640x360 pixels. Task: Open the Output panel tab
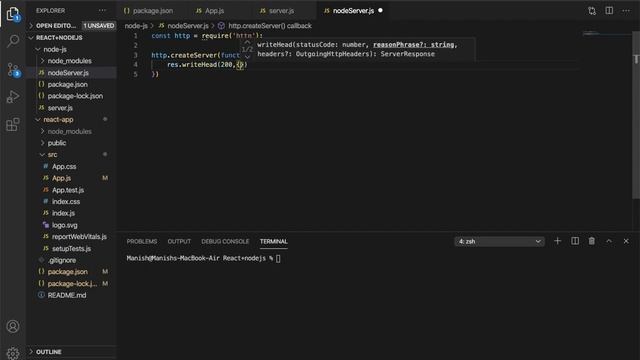pos(179,242)
